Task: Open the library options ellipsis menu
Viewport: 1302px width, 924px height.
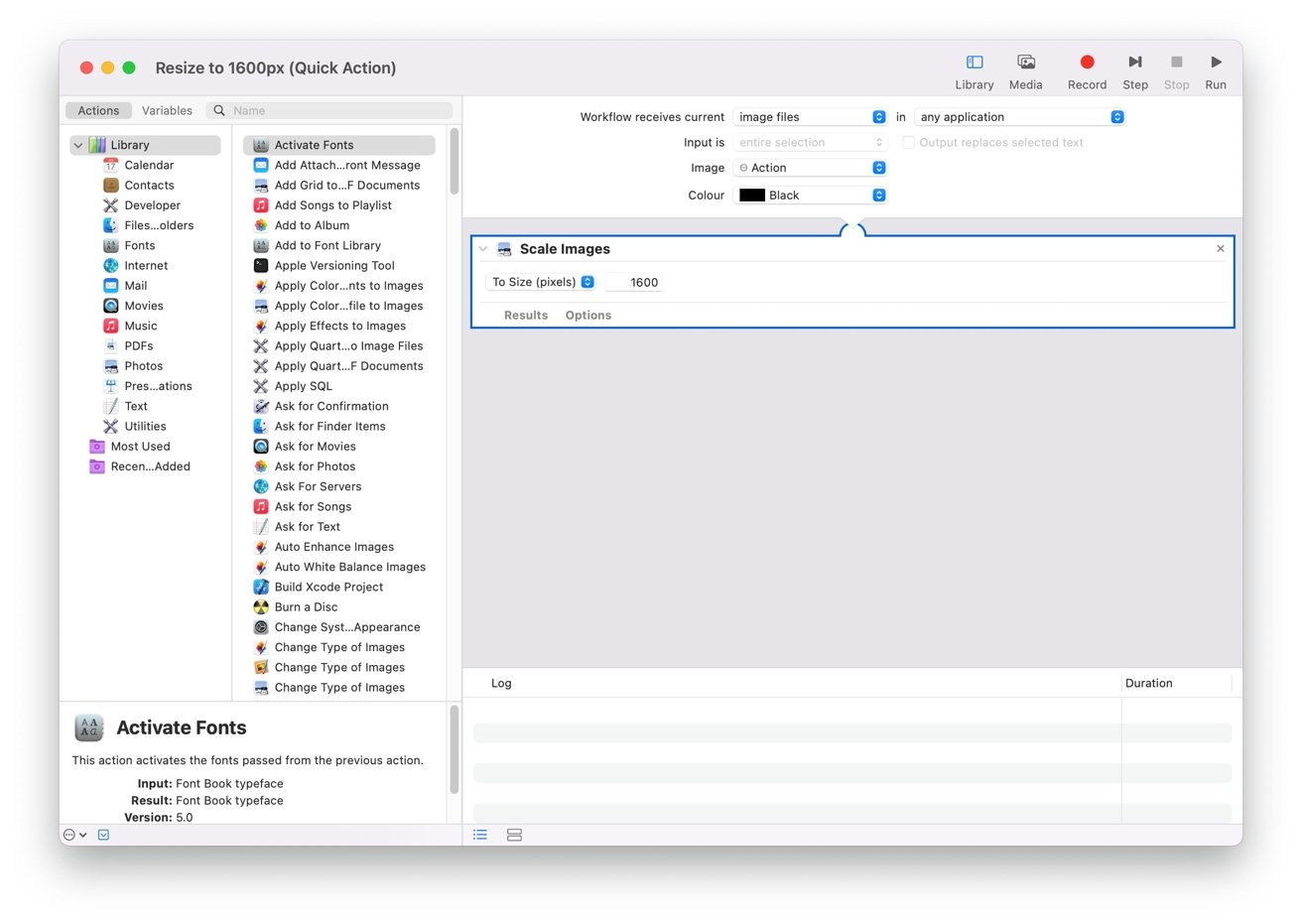Action: [74, 835]
